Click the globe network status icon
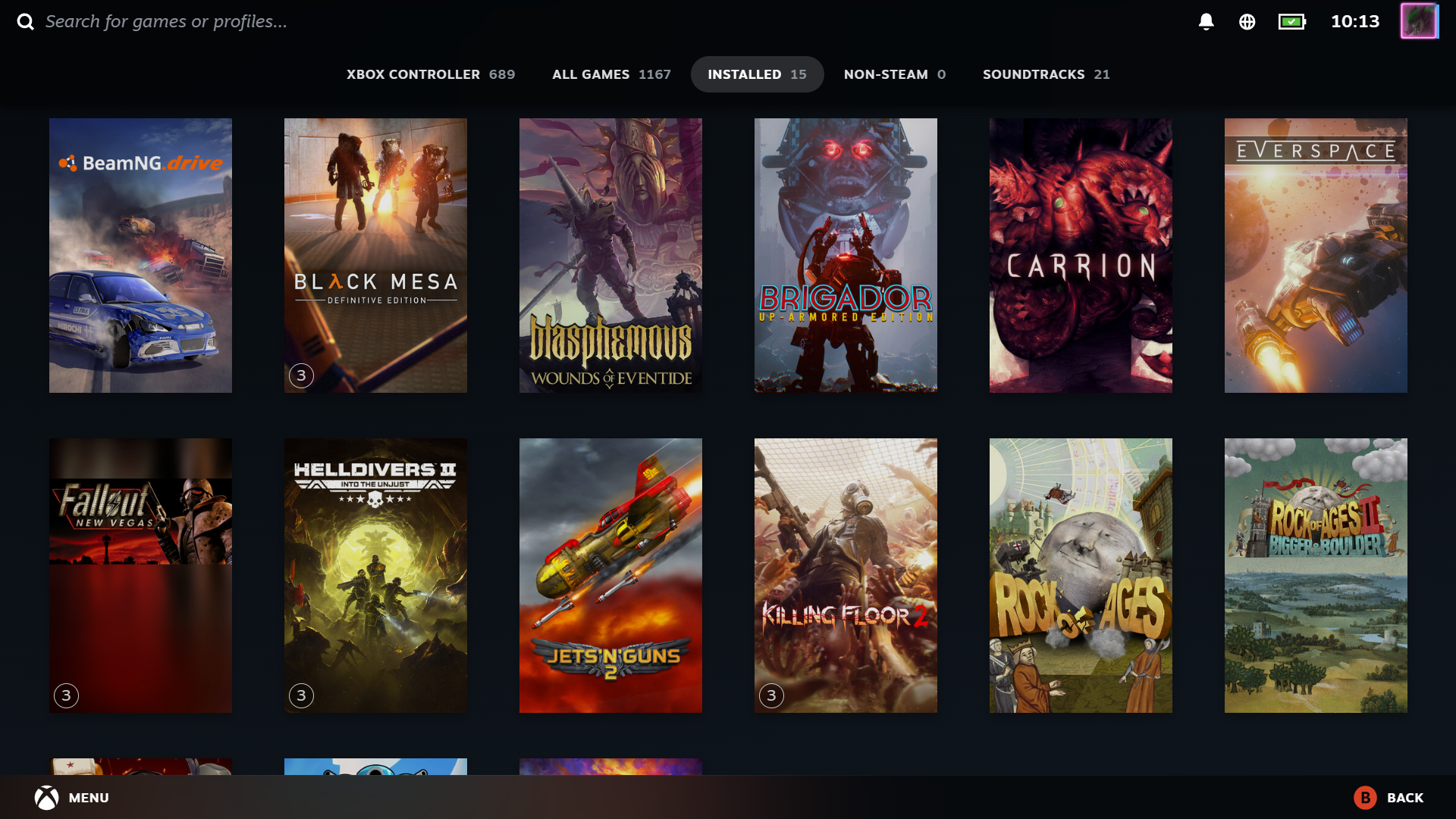Image resolution: width=1456 pixels, height=819 pixels. pos(1247,21)
